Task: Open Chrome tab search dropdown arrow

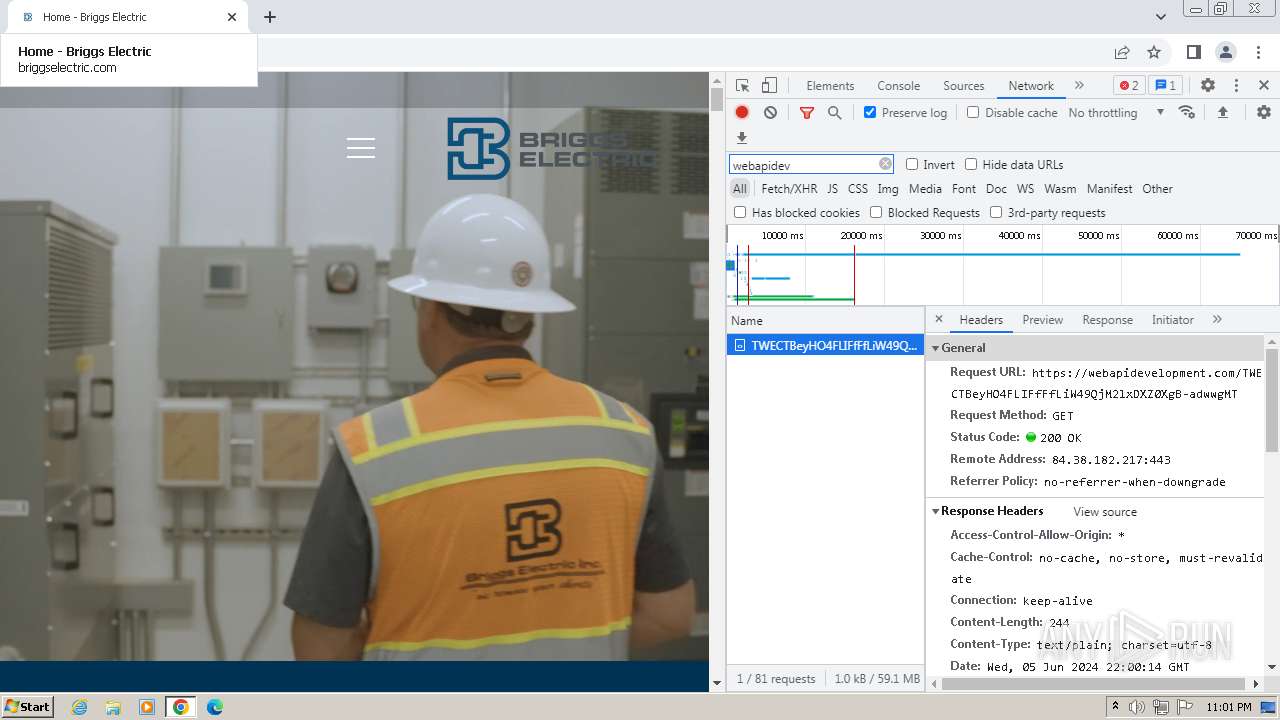Action: pos(1161,17)
